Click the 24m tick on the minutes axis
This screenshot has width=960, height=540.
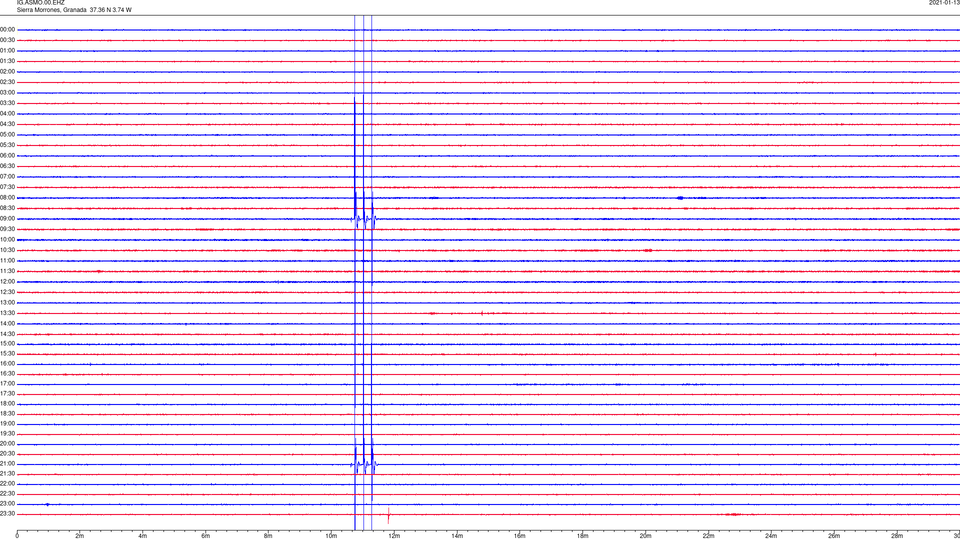point(771,536)
